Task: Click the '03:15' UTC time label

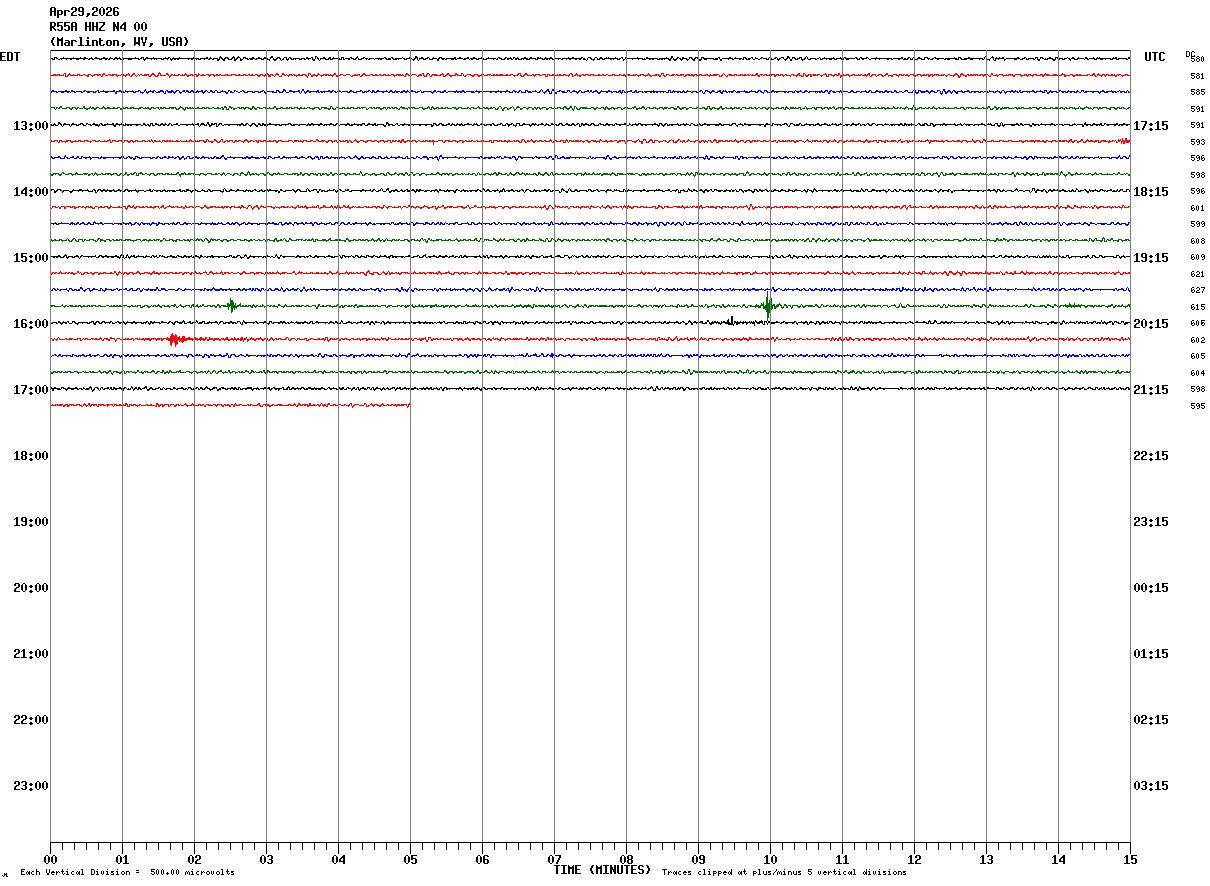Action: pos(1152,786)
